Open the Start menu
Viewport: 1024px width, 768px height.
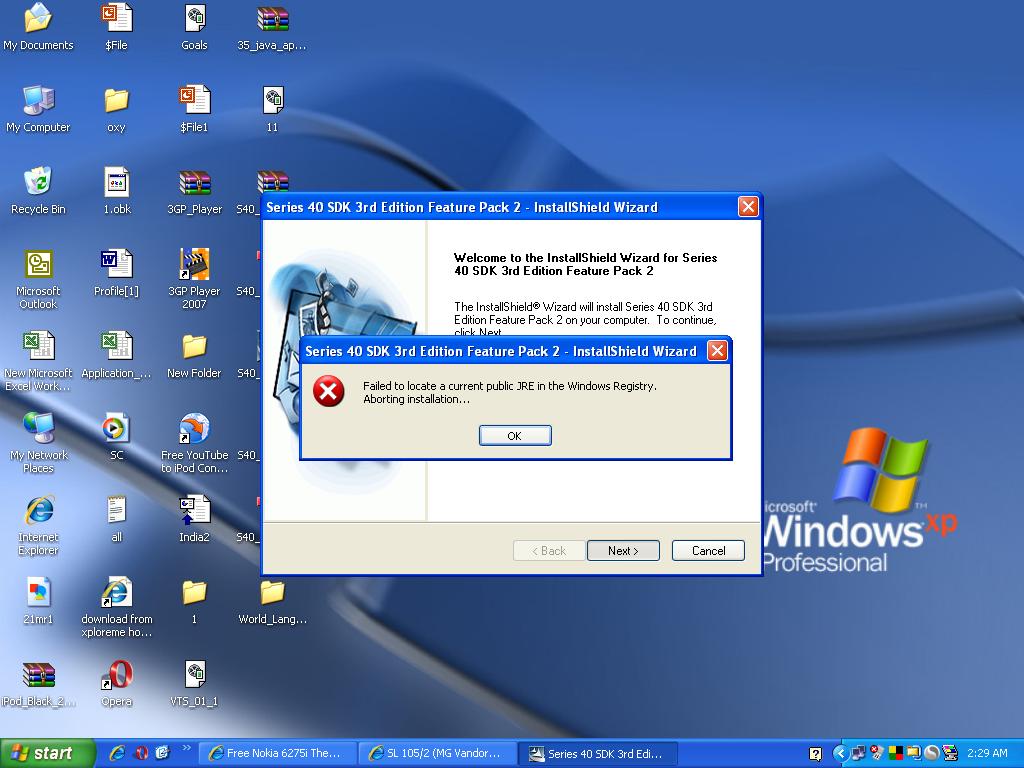[x=47, y=753]
